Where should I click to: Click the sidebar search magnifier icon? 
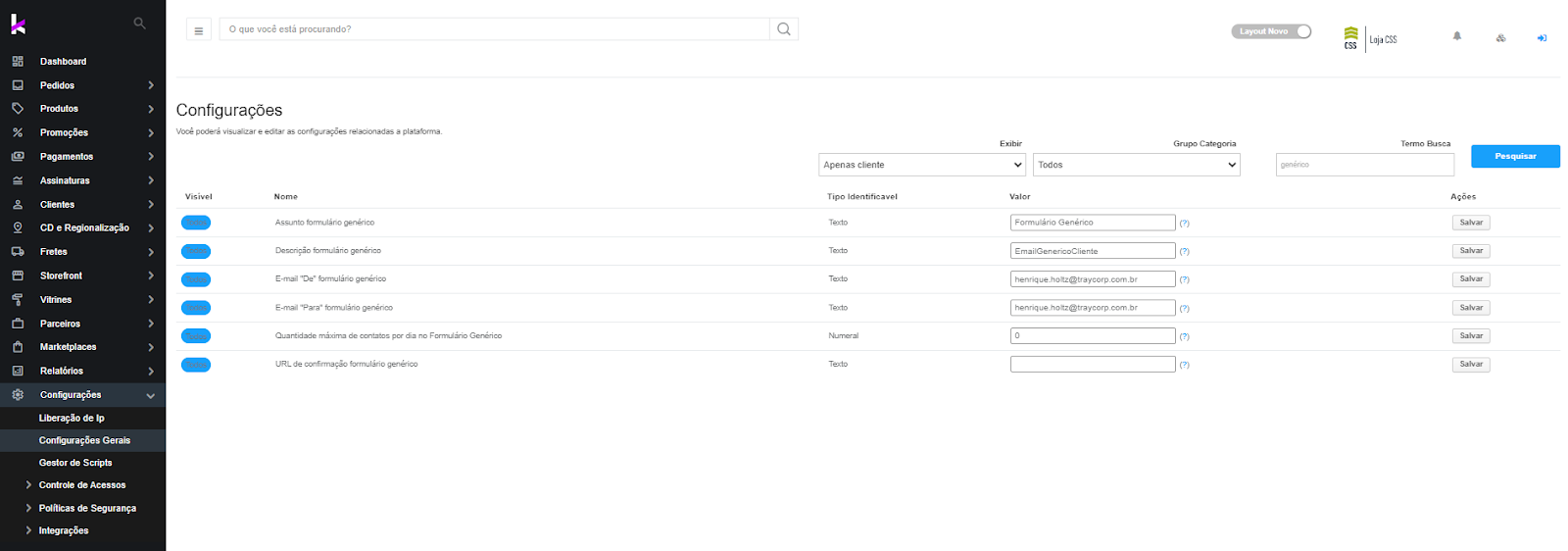139,23
